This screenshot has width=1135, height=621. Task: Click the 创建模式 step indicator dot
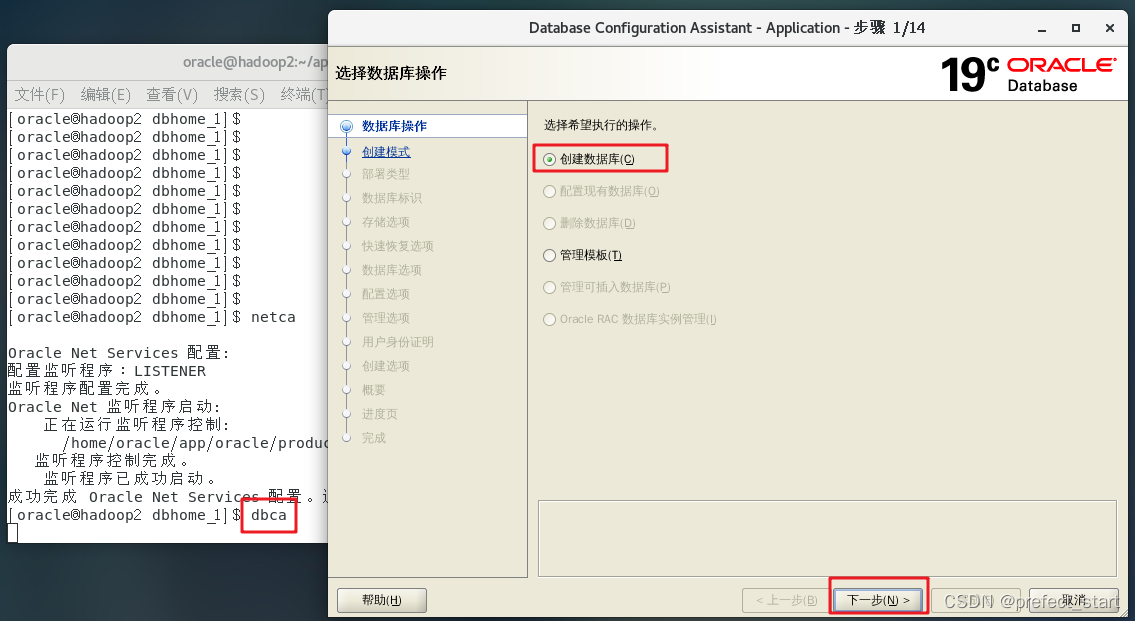pyautogui.click(x=346, y=152)
